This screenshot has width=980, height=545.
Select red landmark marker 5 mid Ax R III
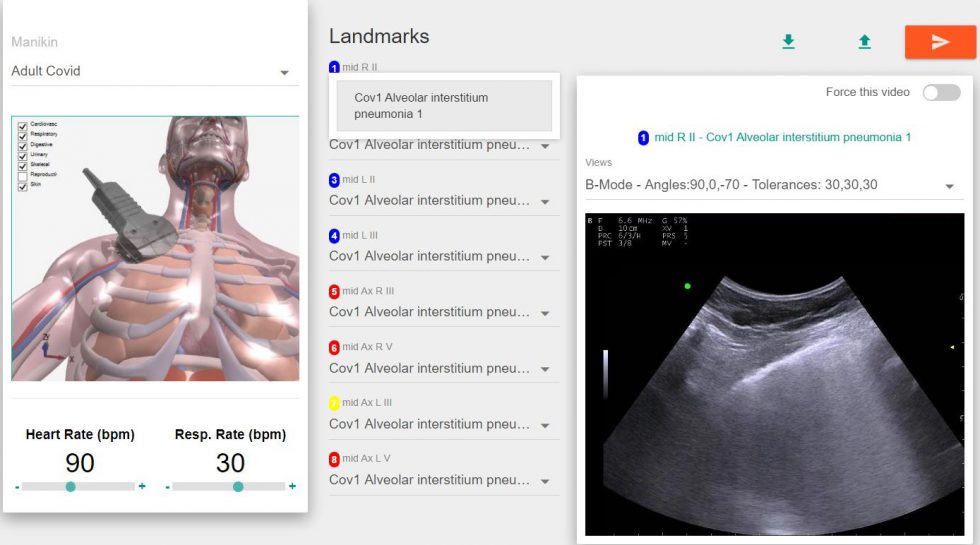[x=334, y=292]
